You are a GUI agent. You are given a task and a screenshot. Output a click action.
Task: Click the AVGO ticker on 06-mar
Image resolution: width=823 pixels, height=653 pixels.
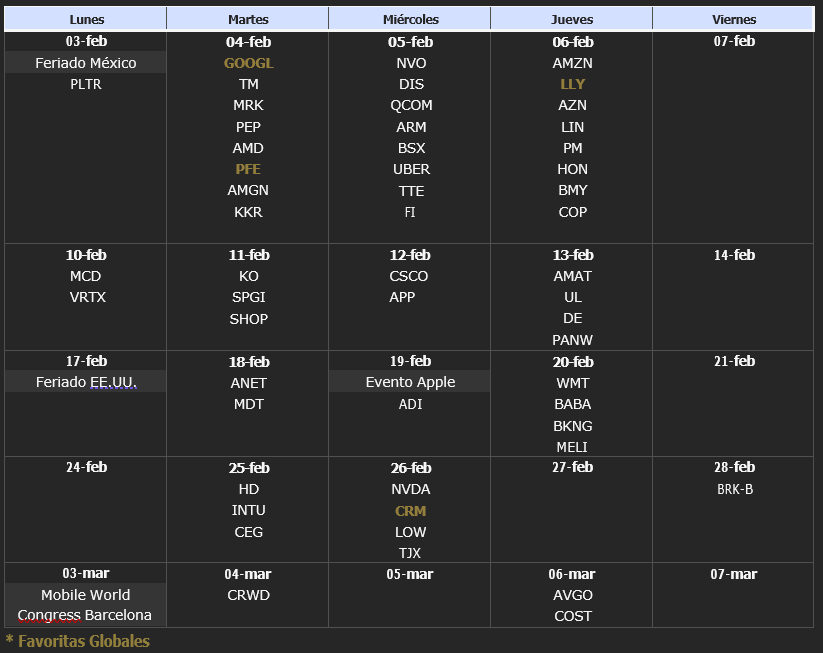click(573, 595)
